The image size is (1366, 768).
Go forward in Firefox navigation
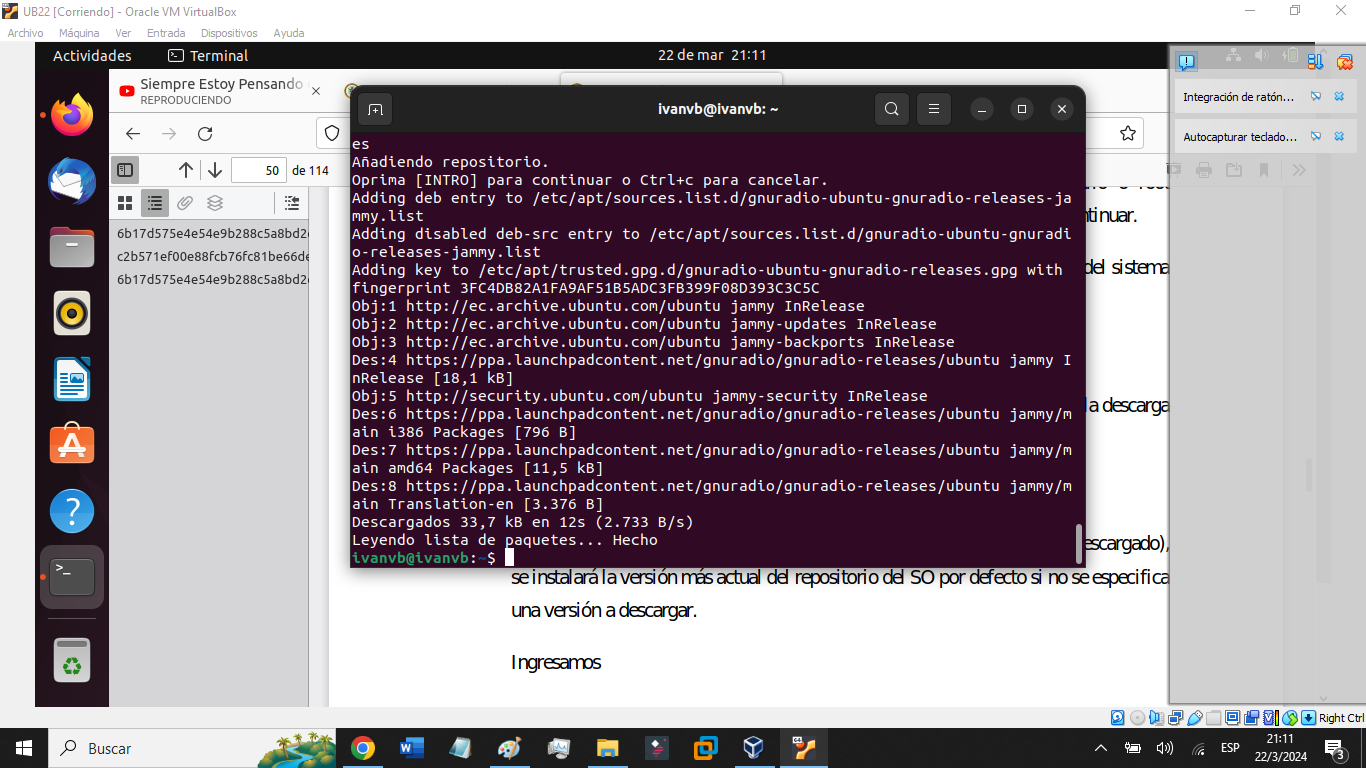(169, 134)
